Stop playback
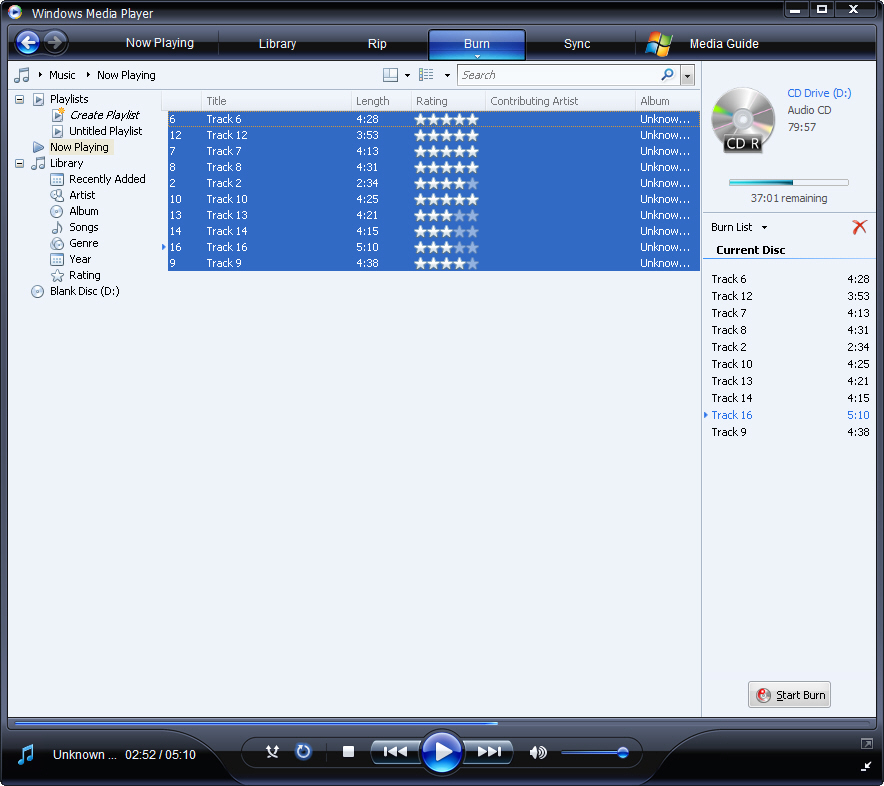This screenshot has height=786, width=884. [348, 752]
